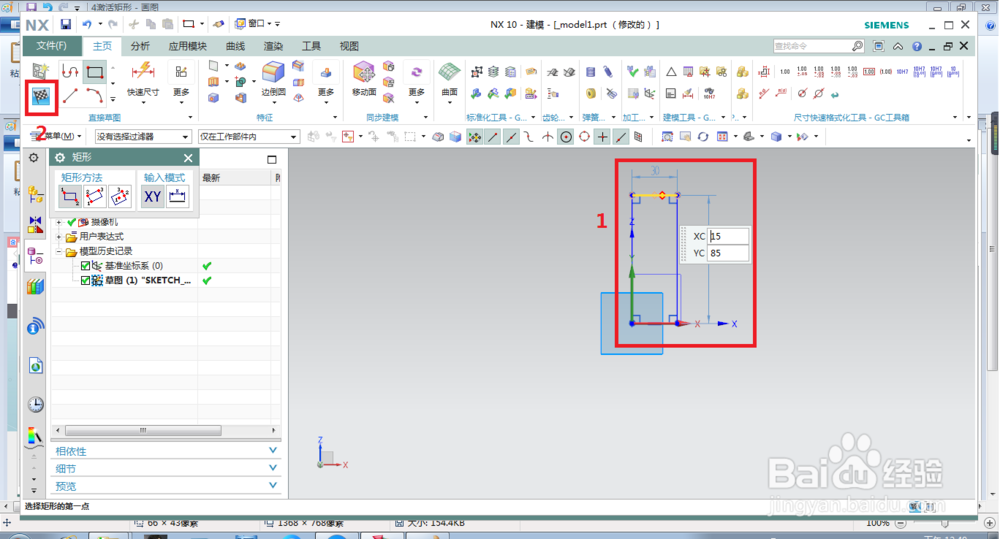Uncheck the 基准坐标系 (0) checkbox
This screenshot has height=539, width=1000.
click(85, 266)
